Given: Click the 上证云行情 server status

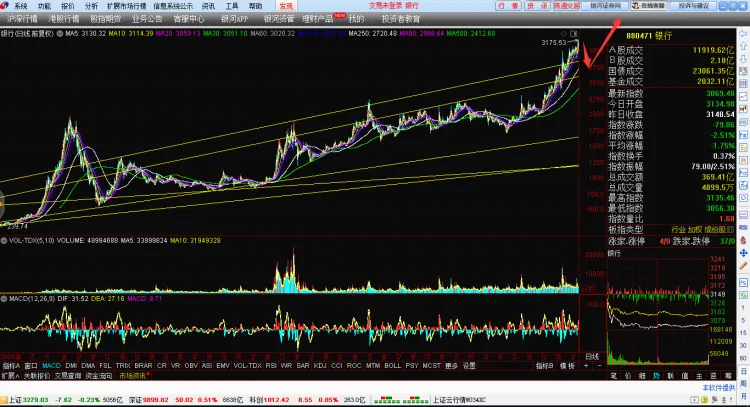Looking at the screenshot, I should click(x=459, y=400).
